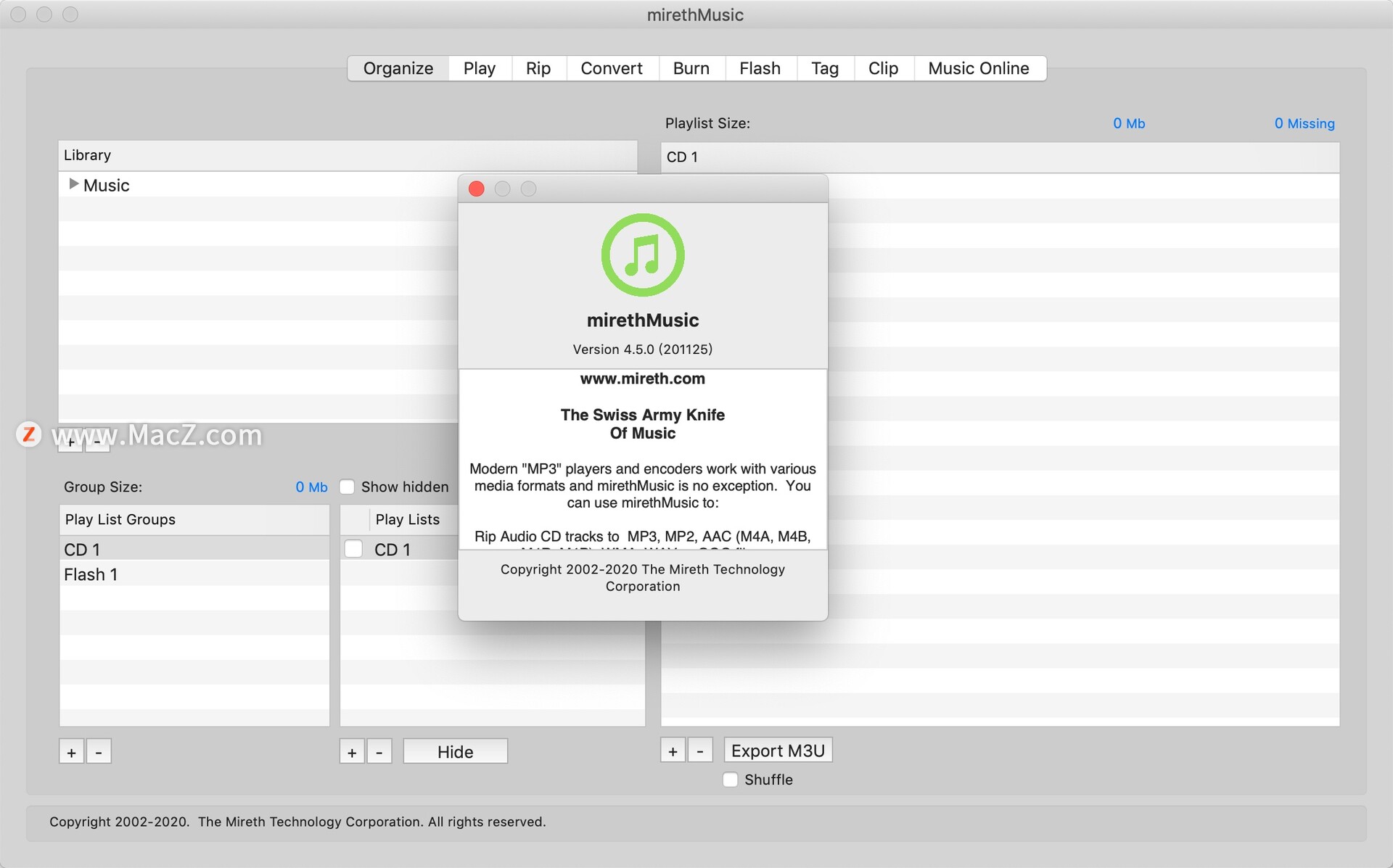
Task: Click the Version 4.5.0 text
Action: click(643, 349)
